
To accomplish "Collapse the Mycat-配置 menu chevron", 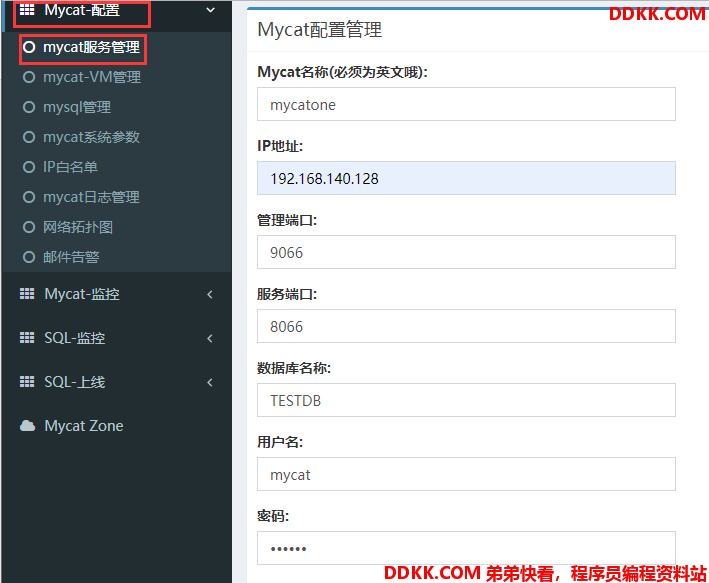I will [210, 9].
